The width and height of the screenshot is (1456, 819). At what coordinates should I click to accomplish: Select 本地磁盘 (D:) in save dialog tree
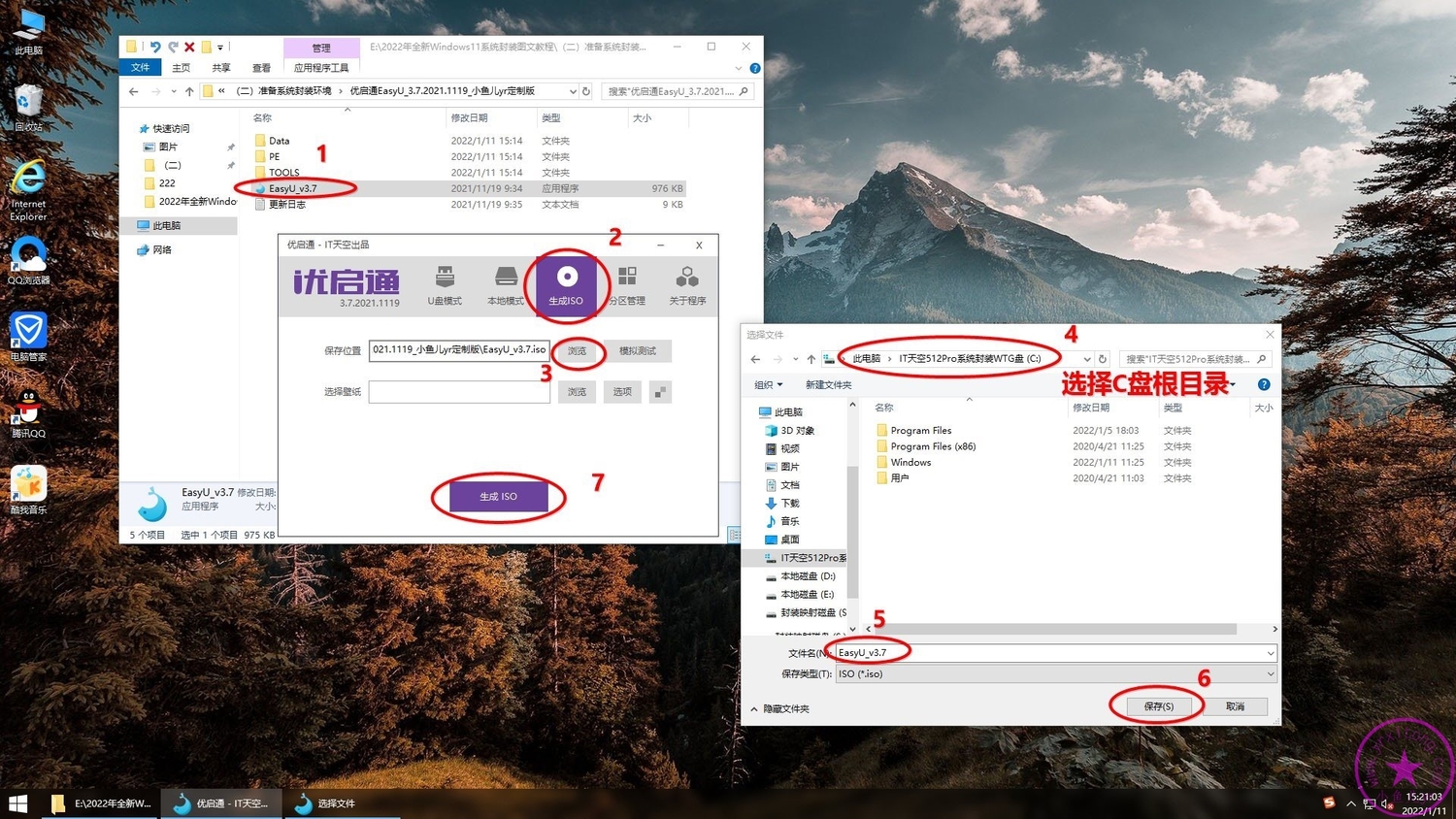click(x=808, y=576)
